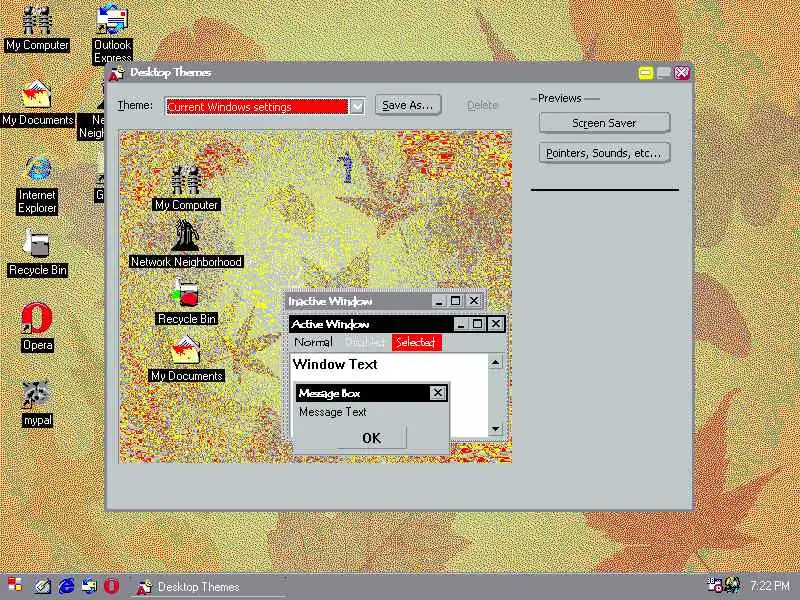Viewport: 800px width, 600px height.
Task: Launch Opera from quick launch bar
Action: 112,586
